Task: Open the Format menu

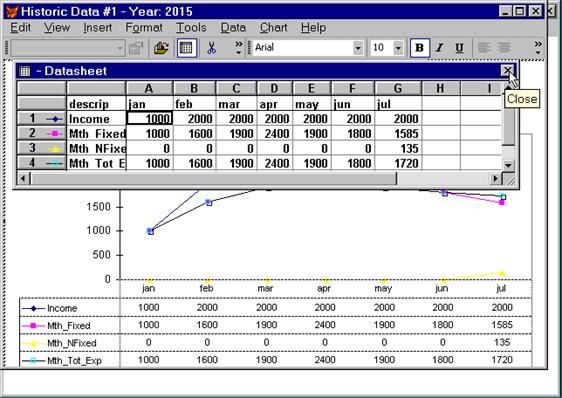Action: 144,28
